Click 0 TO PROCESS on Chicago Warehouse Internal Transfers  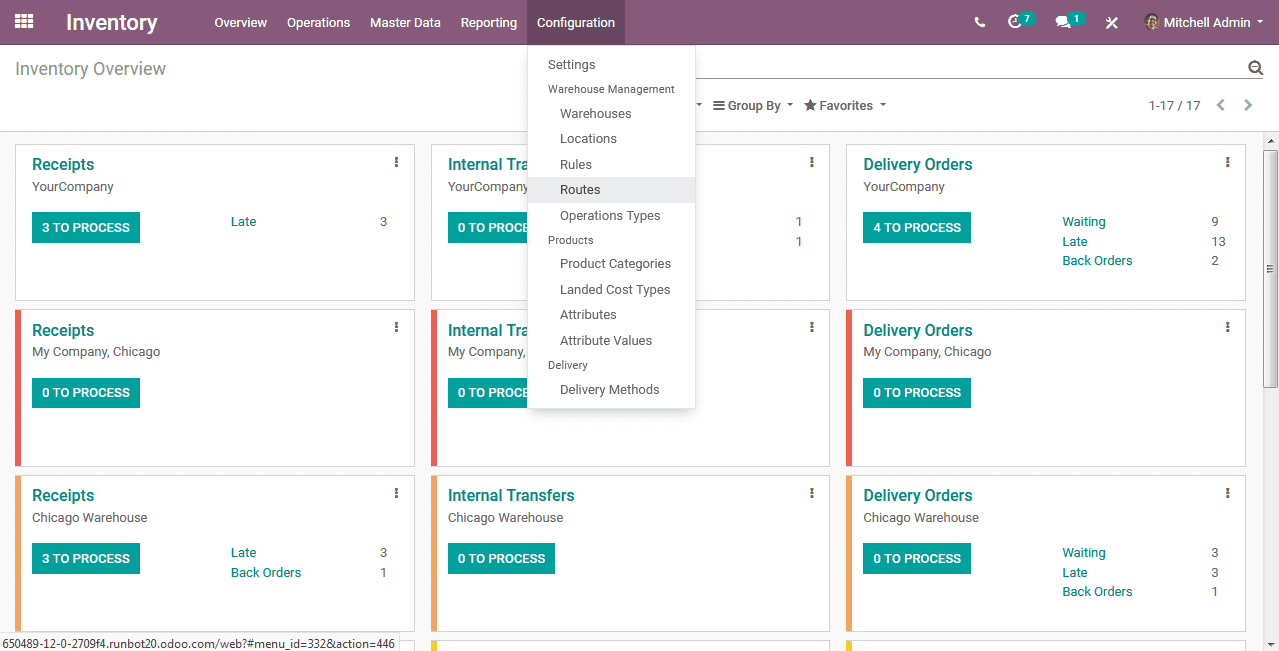[501, 558]
